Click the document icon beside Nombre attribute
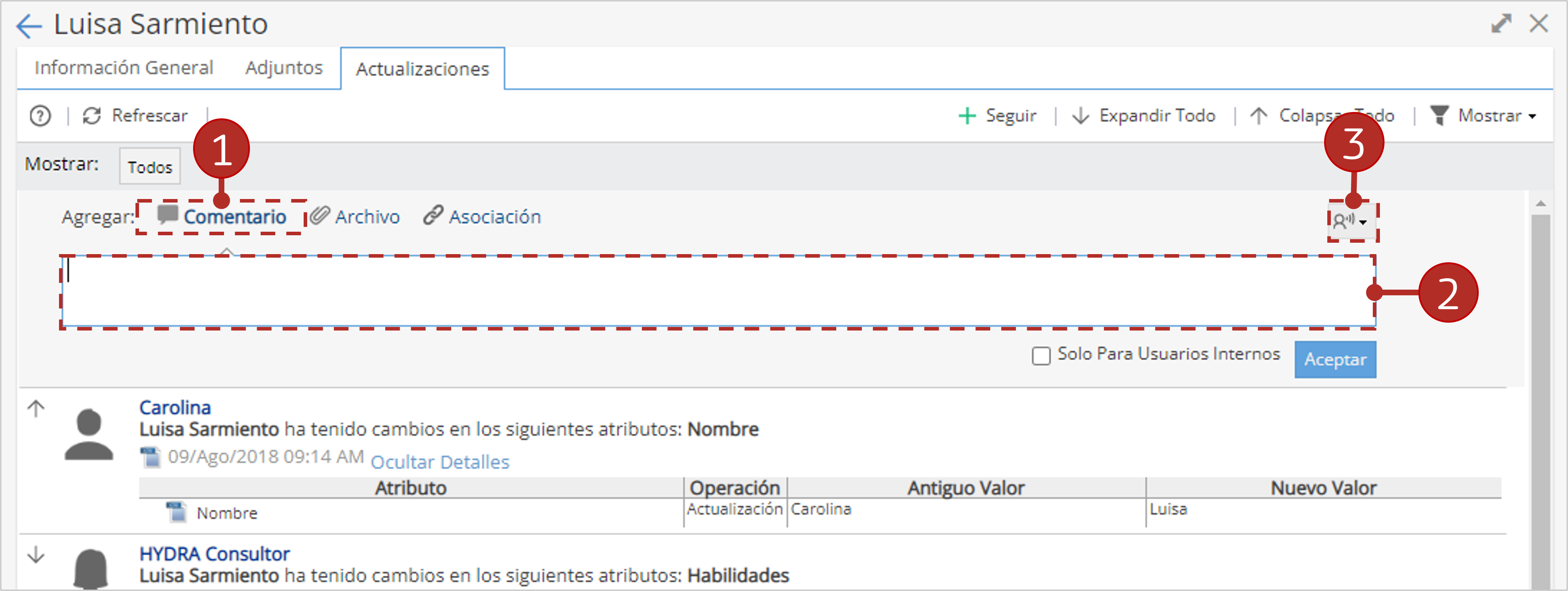This screenshot has height=591, width=1568. (x=176, y=512)
